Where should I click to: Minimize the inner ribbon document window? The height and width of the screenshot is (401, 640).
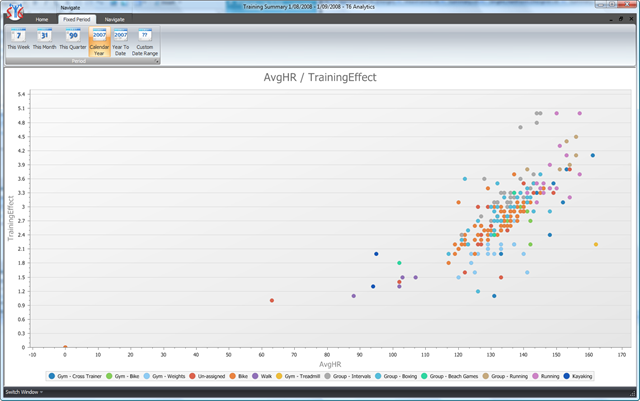[x=611, y=19]
